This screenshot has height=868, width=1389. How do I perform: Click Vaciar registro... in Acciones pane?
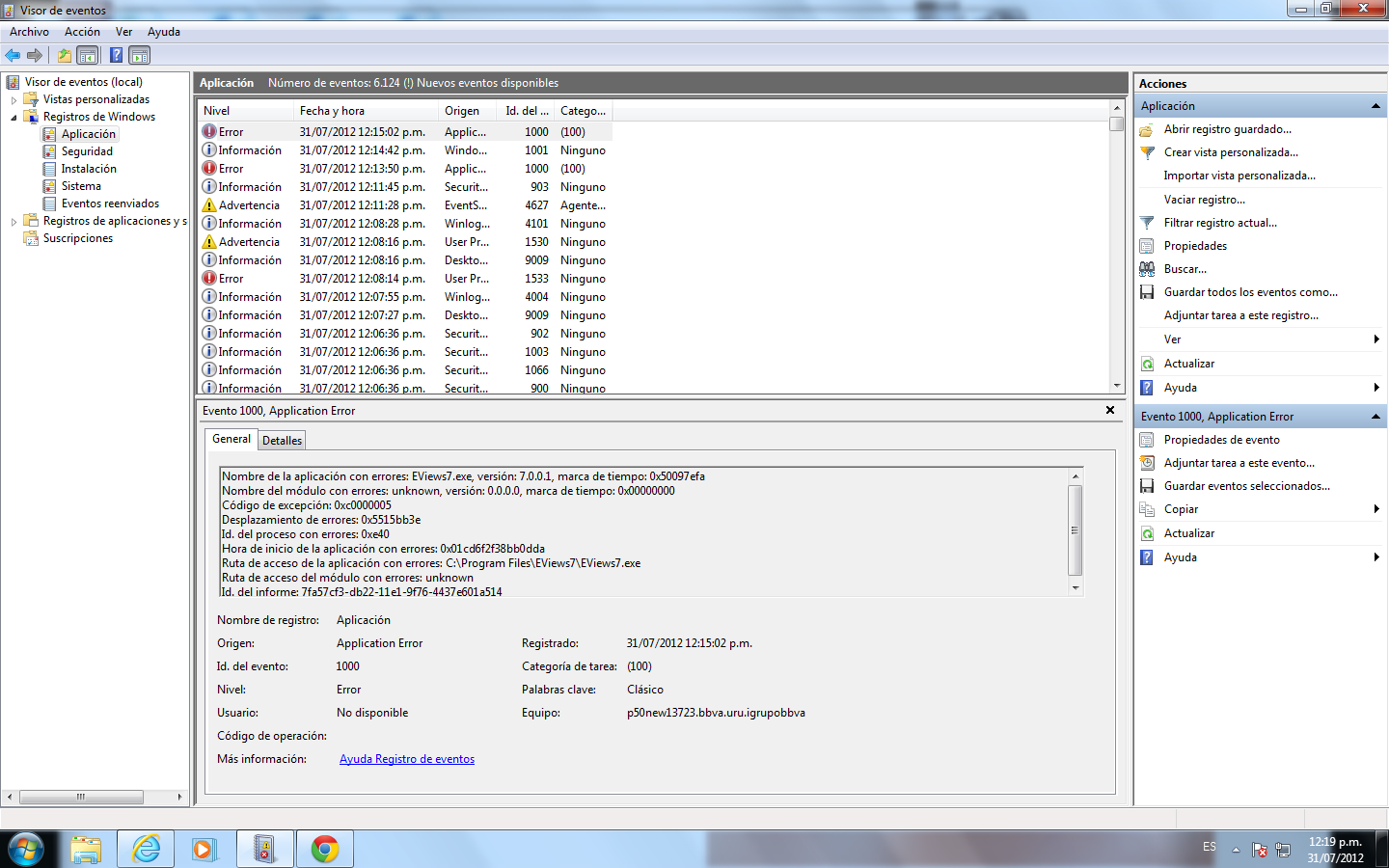[x=1204, y=200]
